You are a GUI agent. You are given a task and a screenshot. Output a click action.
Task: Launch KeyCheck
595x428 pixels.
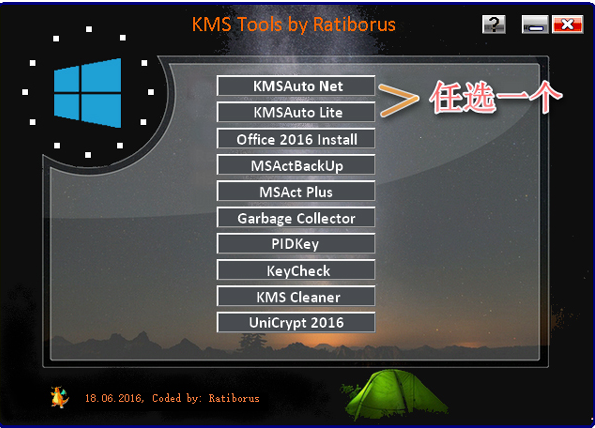tap(296, 270)
